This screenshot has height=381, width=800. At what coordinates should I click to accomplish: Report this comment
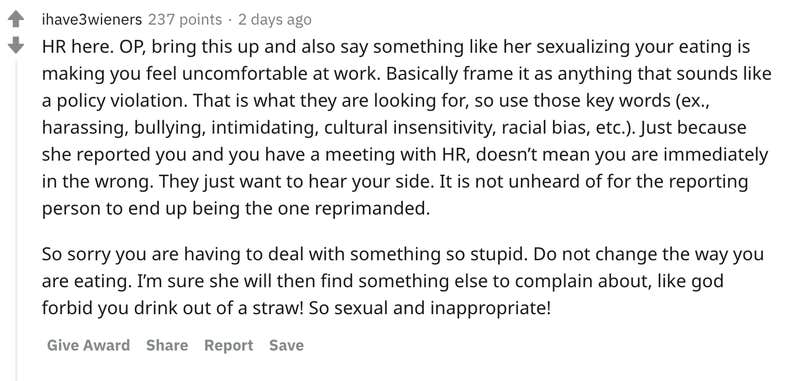(x=229, y=345)
